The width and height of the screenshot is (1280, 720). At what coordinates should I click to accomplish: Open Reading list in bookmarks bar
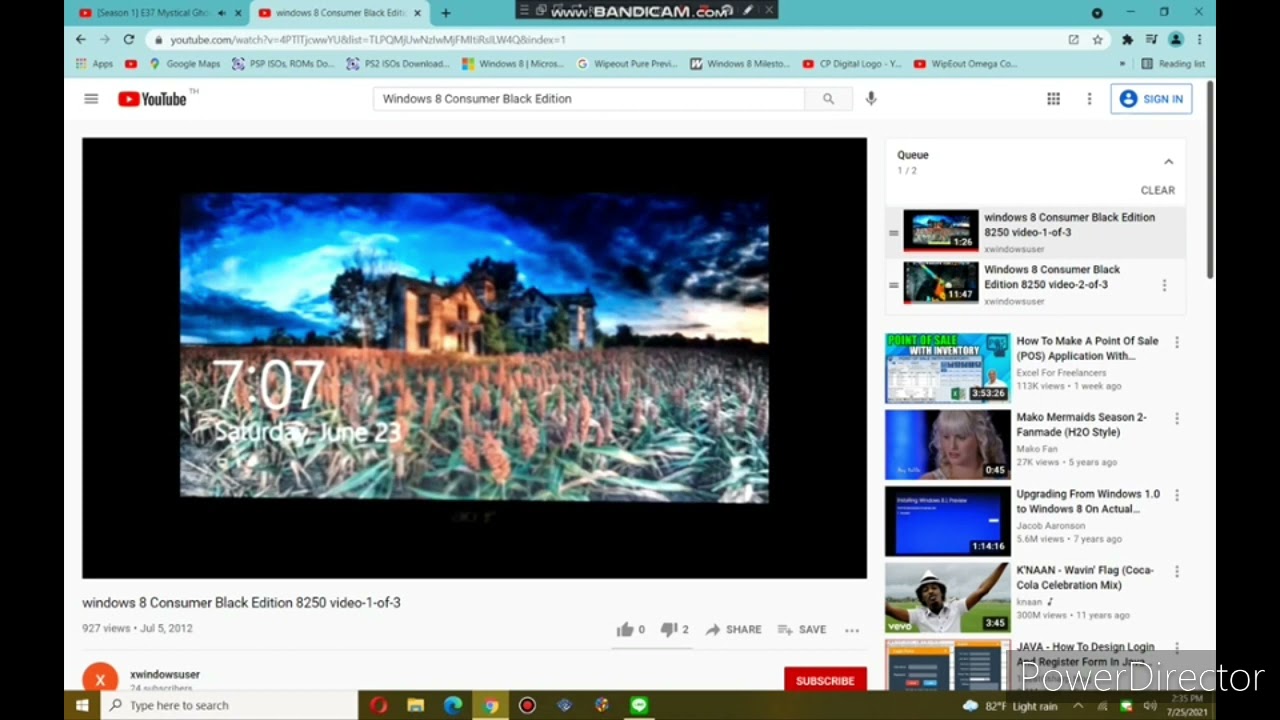click(1173, 63)
